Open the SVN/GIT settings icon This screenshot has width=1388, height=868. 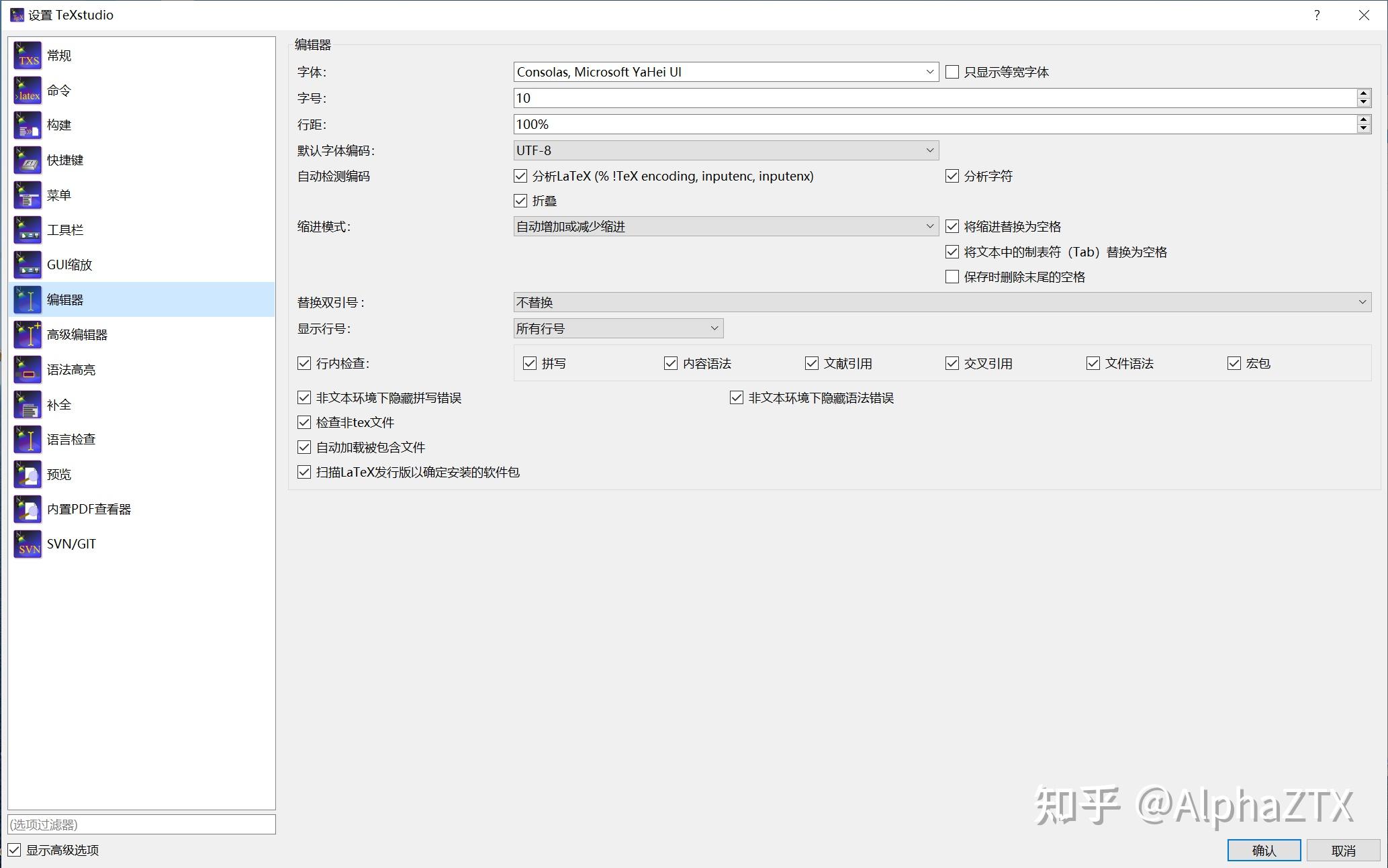tap(27, 544)
